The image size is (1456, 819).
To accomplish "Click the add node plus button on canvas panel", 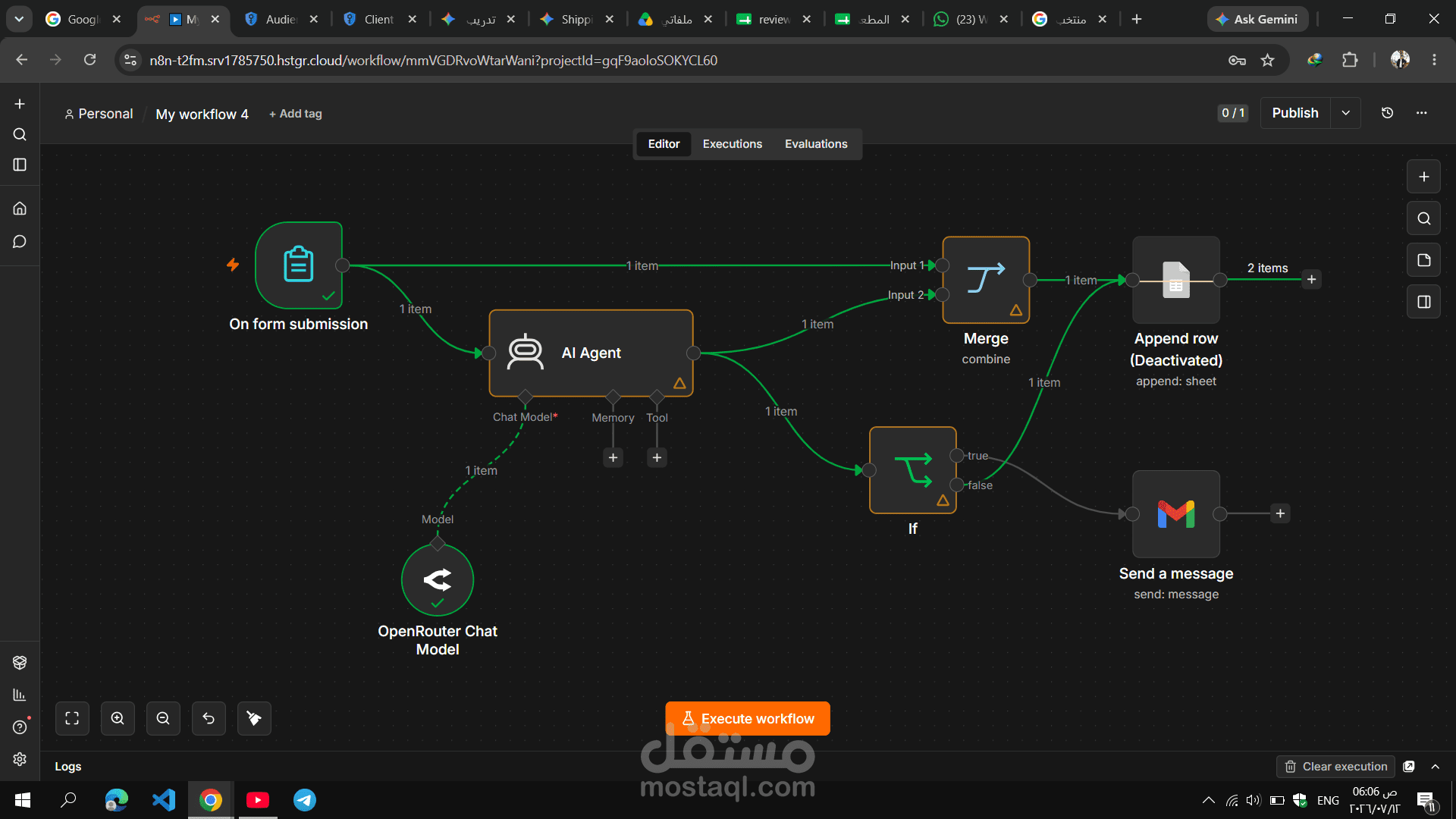I will click(1423, 177).
